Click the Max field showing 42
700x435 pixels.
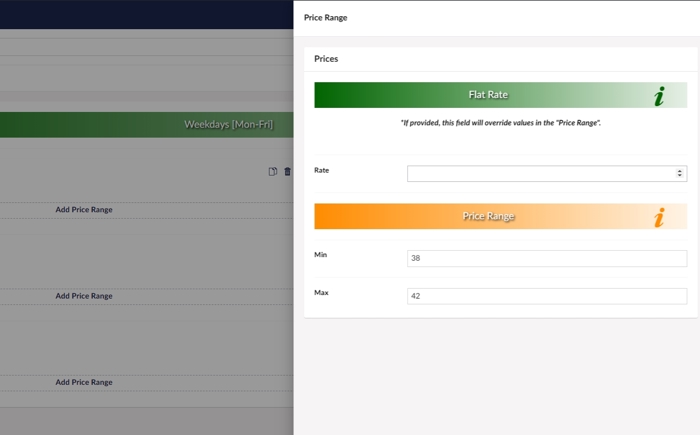(547, 296)
